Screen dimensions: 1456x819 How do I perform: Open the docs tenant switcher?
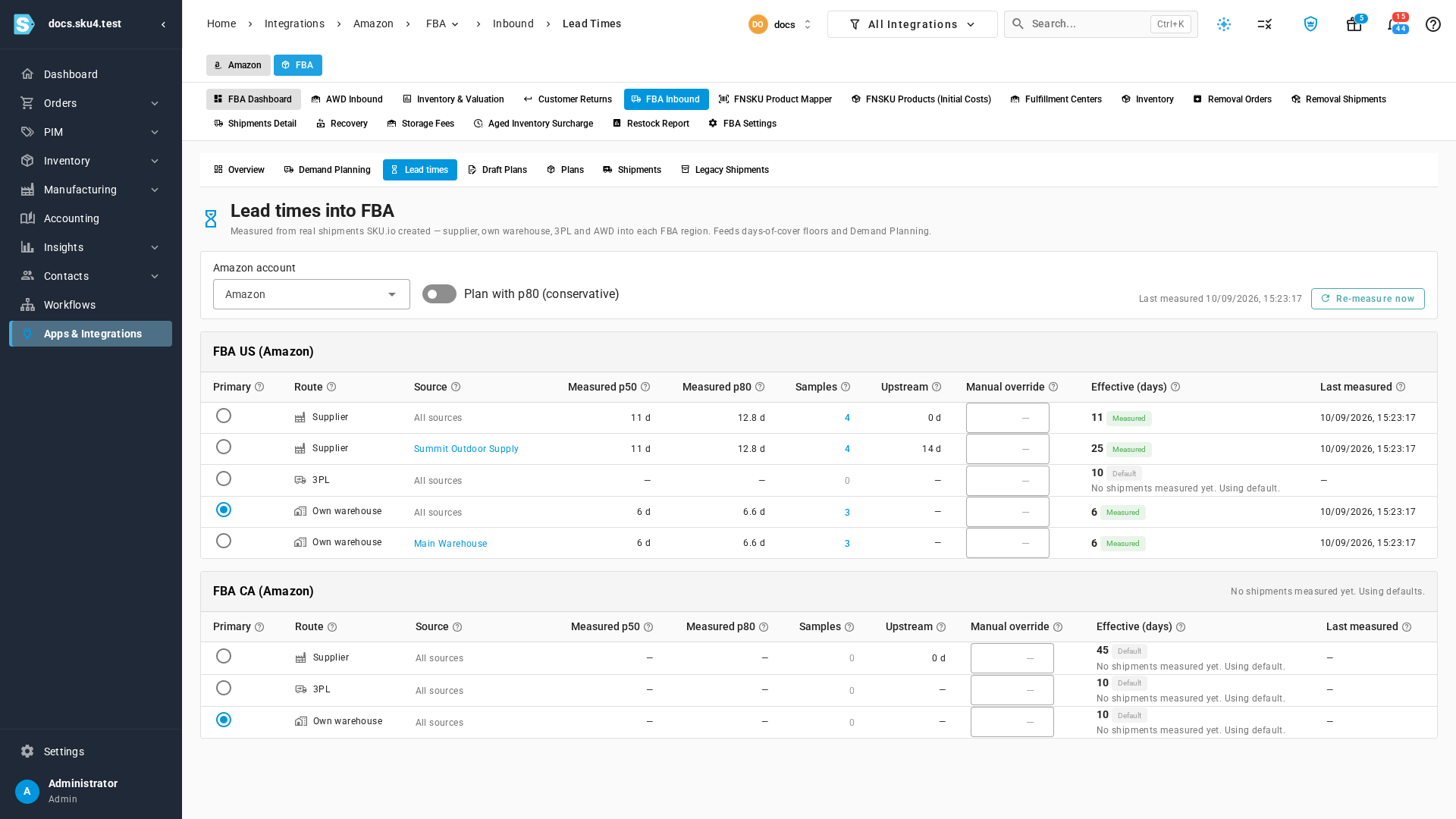780,24
